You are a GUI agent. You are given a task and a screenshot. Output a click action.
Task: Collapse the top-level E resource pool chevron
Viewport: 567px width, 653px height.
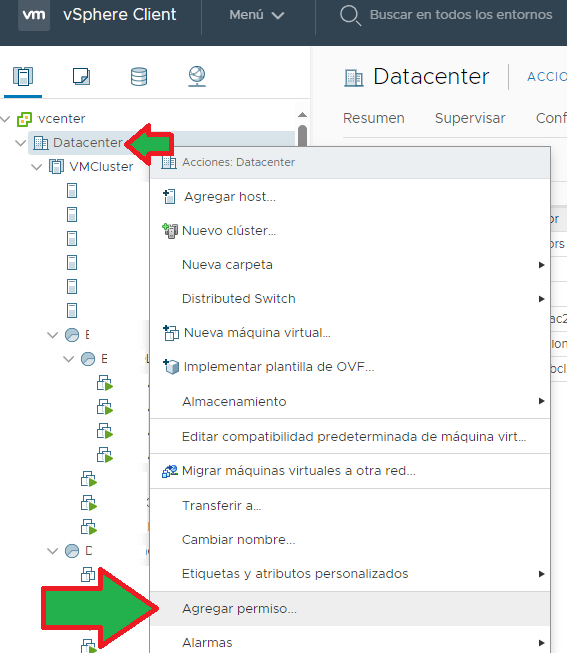[52, 335]
